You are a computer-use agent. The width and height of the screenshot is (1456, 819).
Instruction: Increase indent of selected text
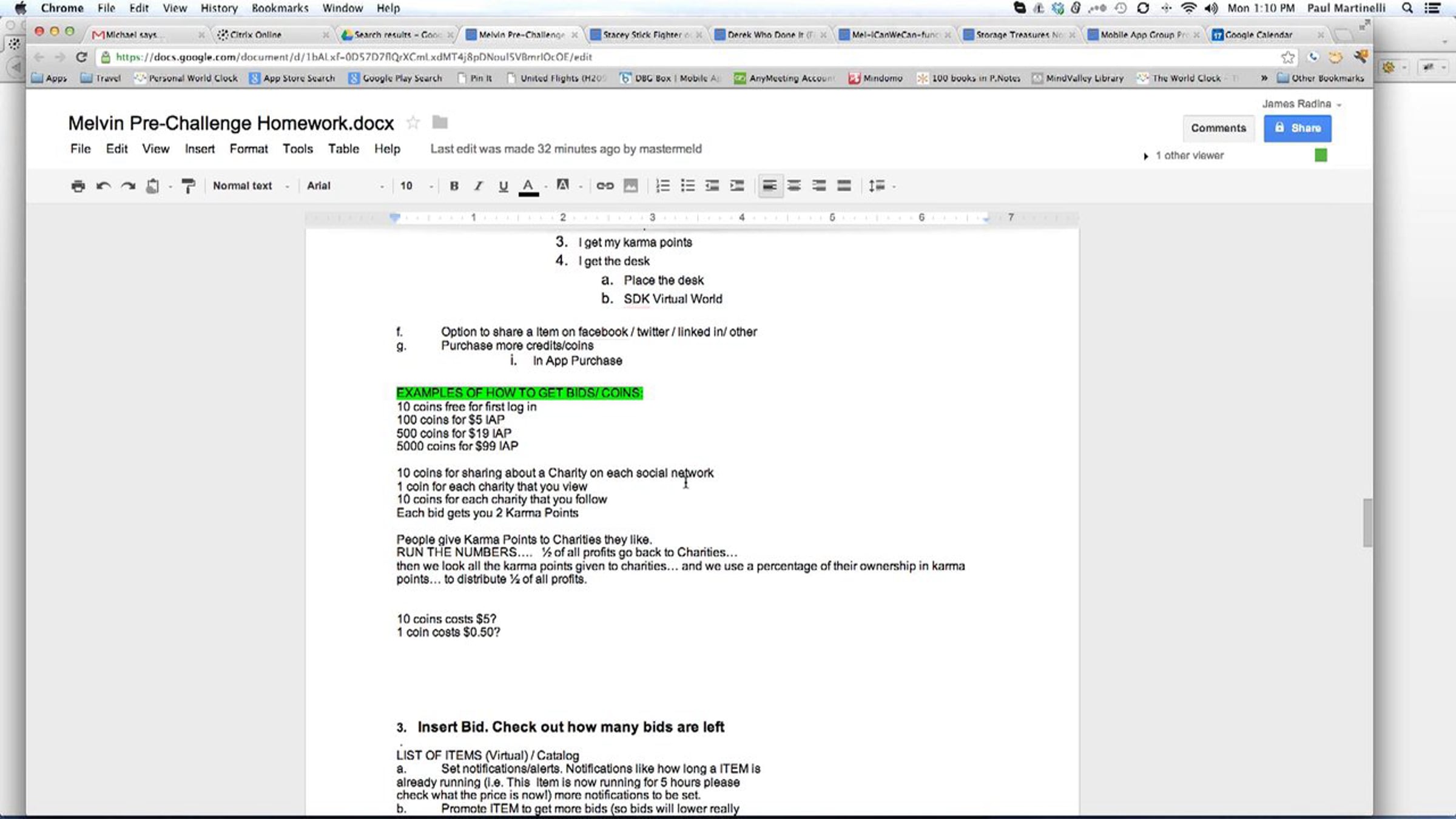[x=737, y=186]
